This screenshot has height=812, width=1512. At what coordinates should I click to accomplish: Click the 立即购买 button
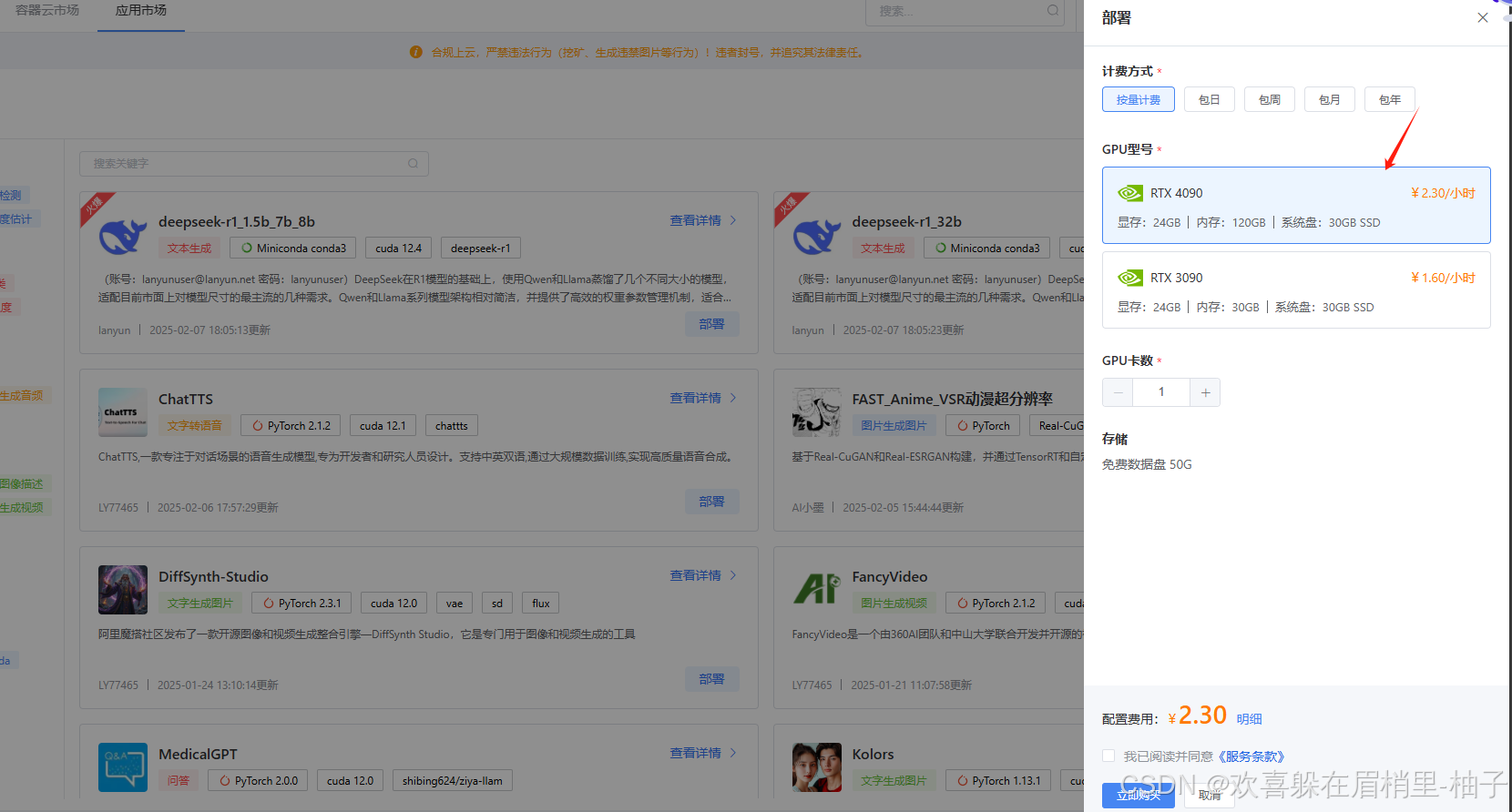point(1139,795)
